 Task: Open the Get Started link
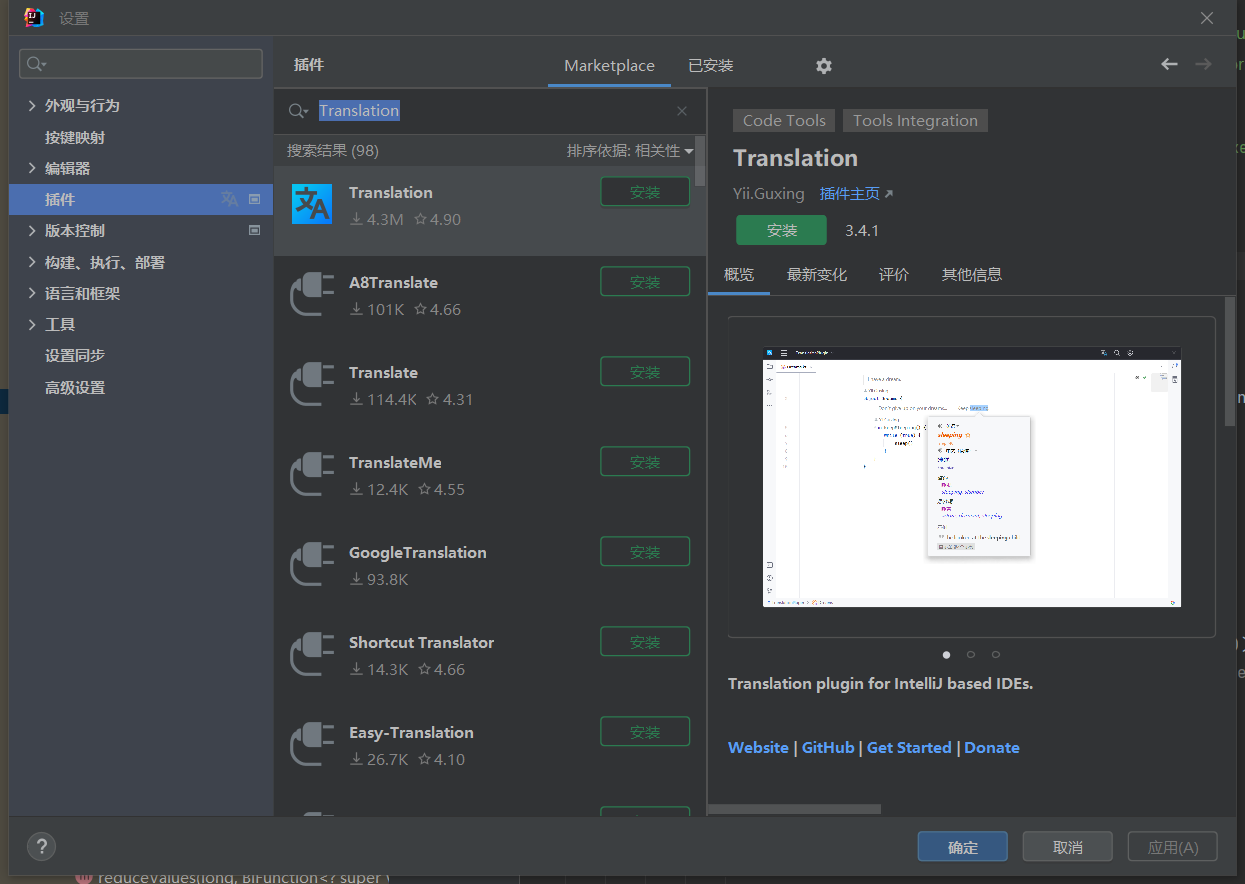pyautogui.click(x=909, y=748)
